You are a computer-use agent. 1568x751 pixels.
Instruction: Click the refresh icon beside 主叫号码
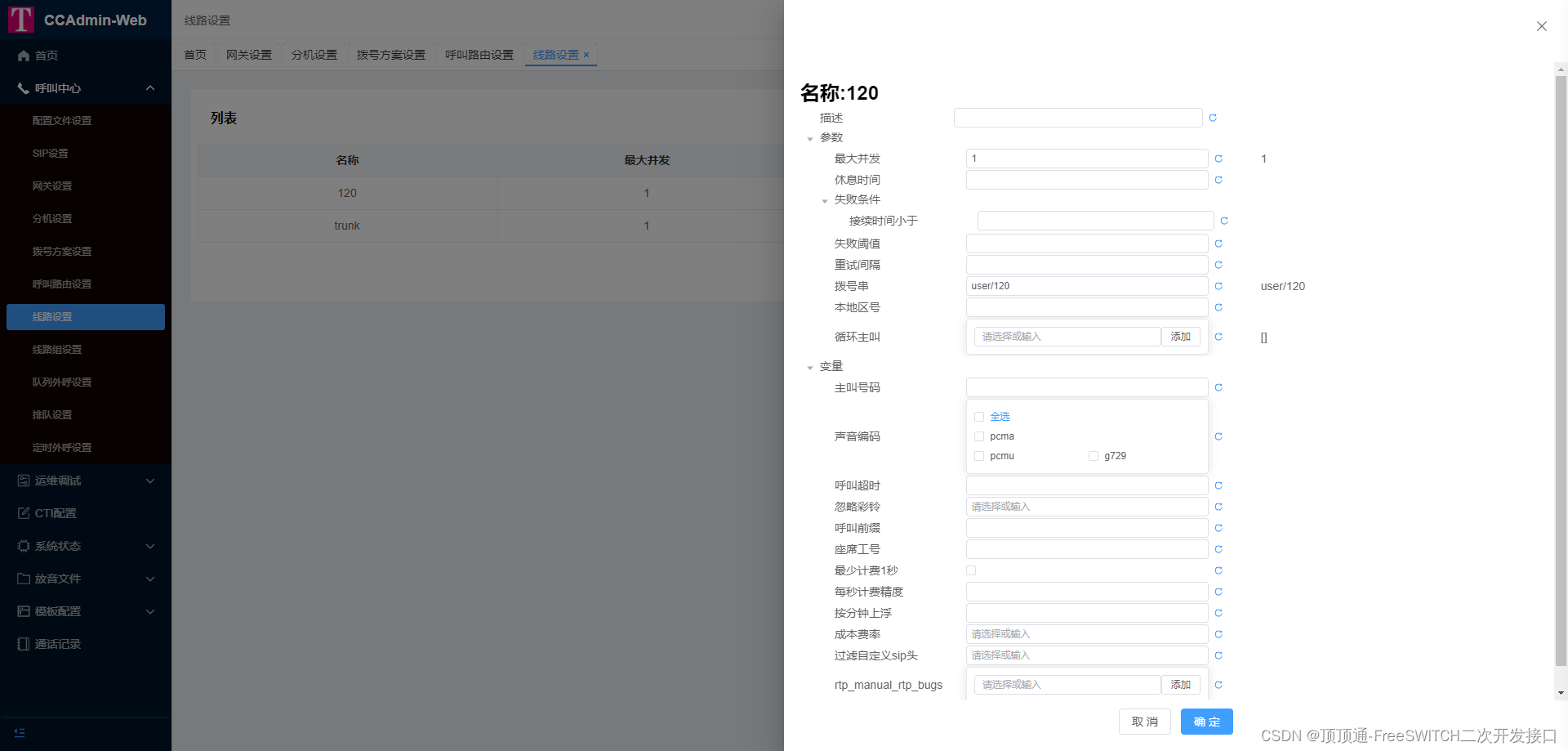coord(1218,387)
